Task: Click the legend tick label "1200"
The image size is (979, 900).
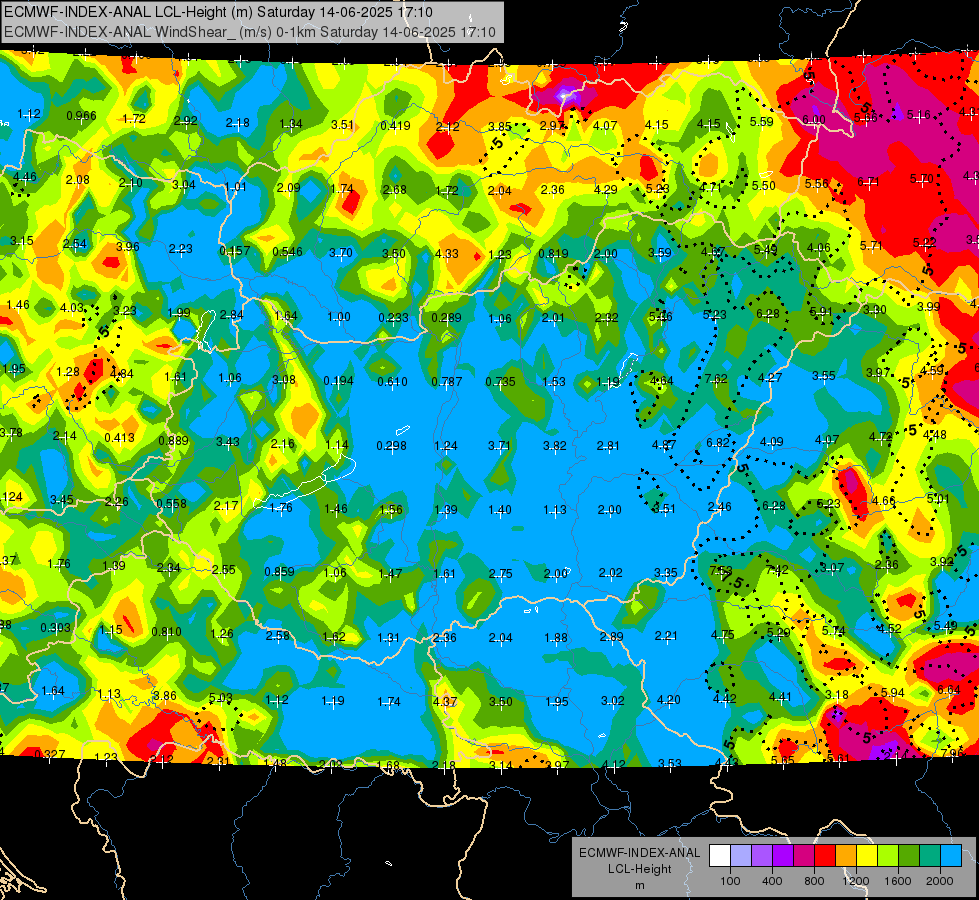Action: click(855, 881)
